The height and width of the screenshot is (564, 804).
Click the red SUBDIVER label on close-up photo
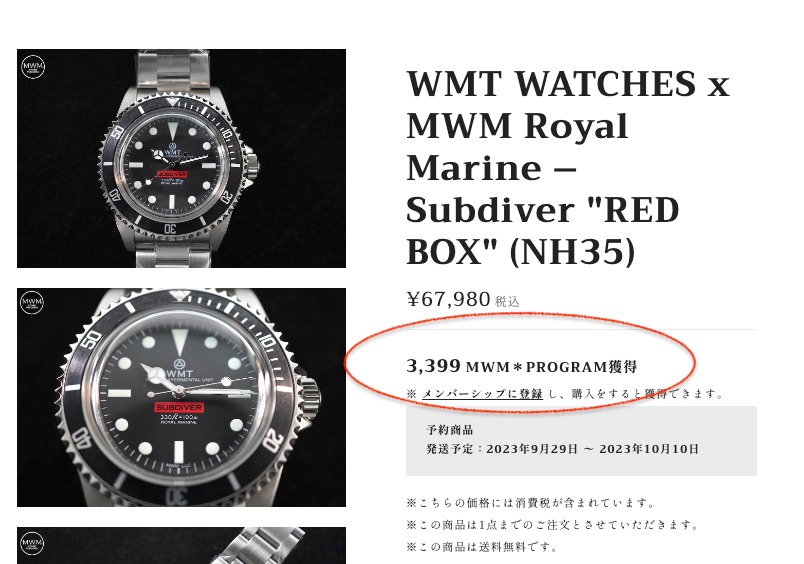tap(179, 407)
